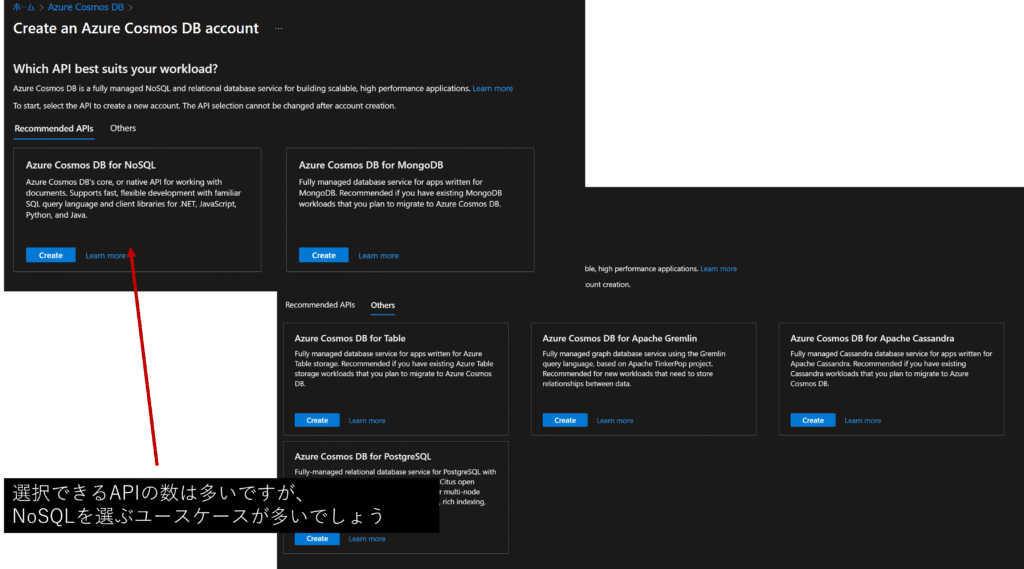Select Recommended APIs tab above the NoSQL card
1024x569 pixels.
tap(54, 128)
